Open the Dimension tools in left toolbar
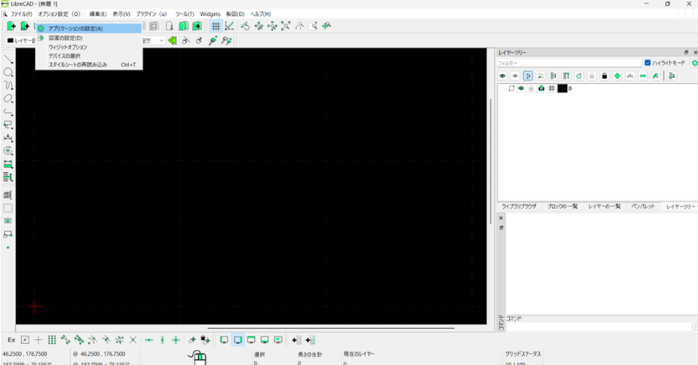This screenshot has width=698, height=365. (8, 138)
